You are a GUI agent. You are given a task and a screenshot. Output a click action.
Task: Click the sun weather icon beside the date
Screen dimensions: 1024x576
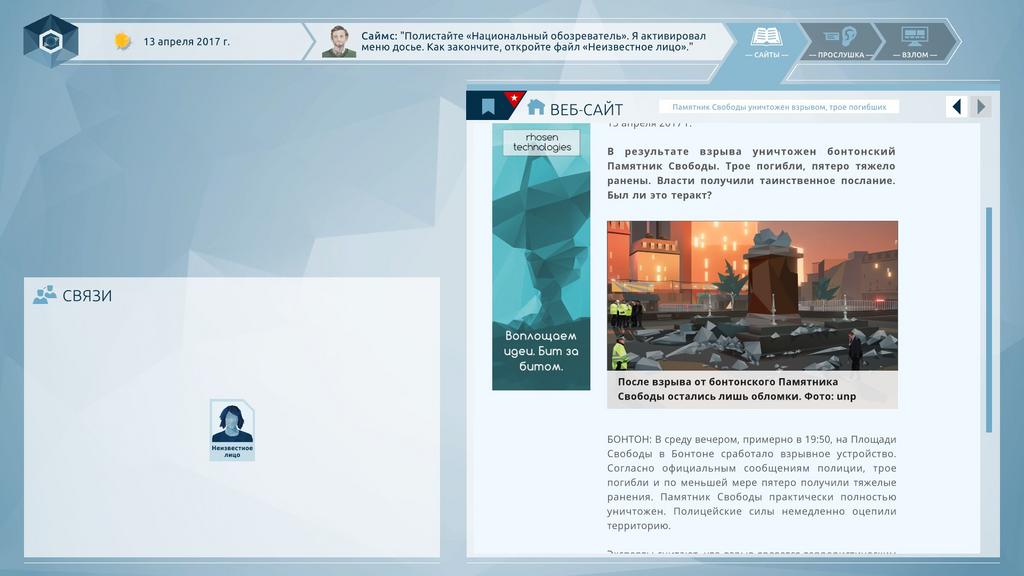pos(122,41)
